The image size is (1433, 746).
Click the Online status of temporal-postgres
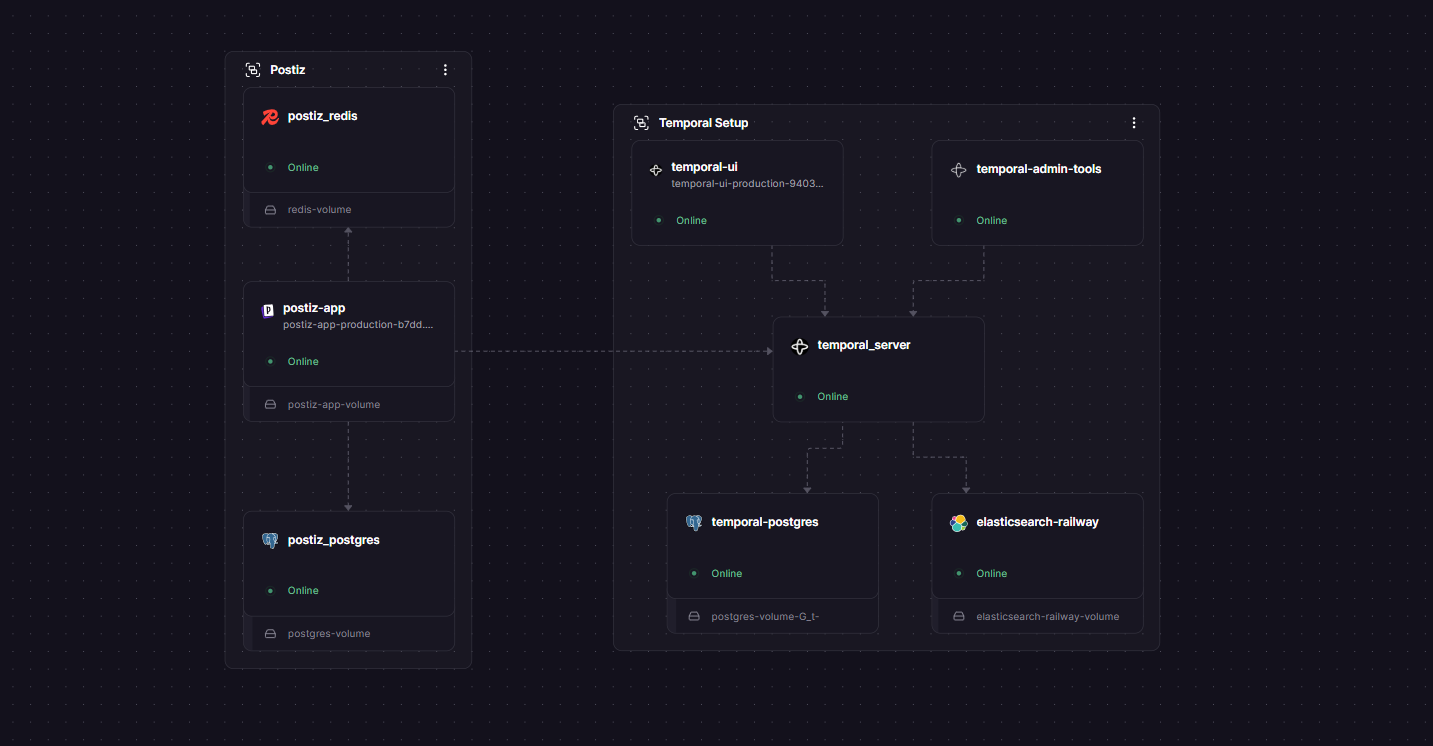(727, 573)
